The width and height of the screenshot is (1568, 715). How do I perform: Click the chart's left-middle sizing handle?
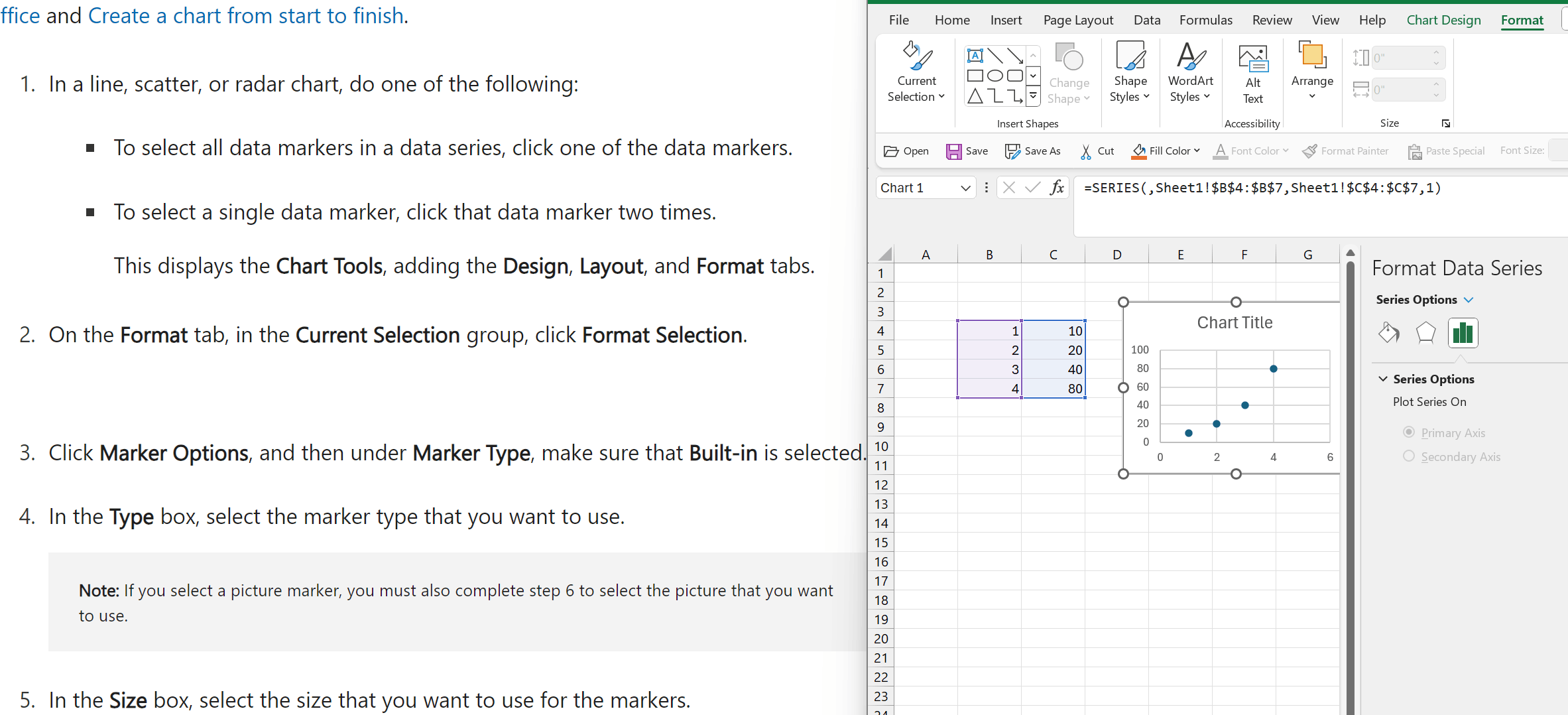[1123, 387]
